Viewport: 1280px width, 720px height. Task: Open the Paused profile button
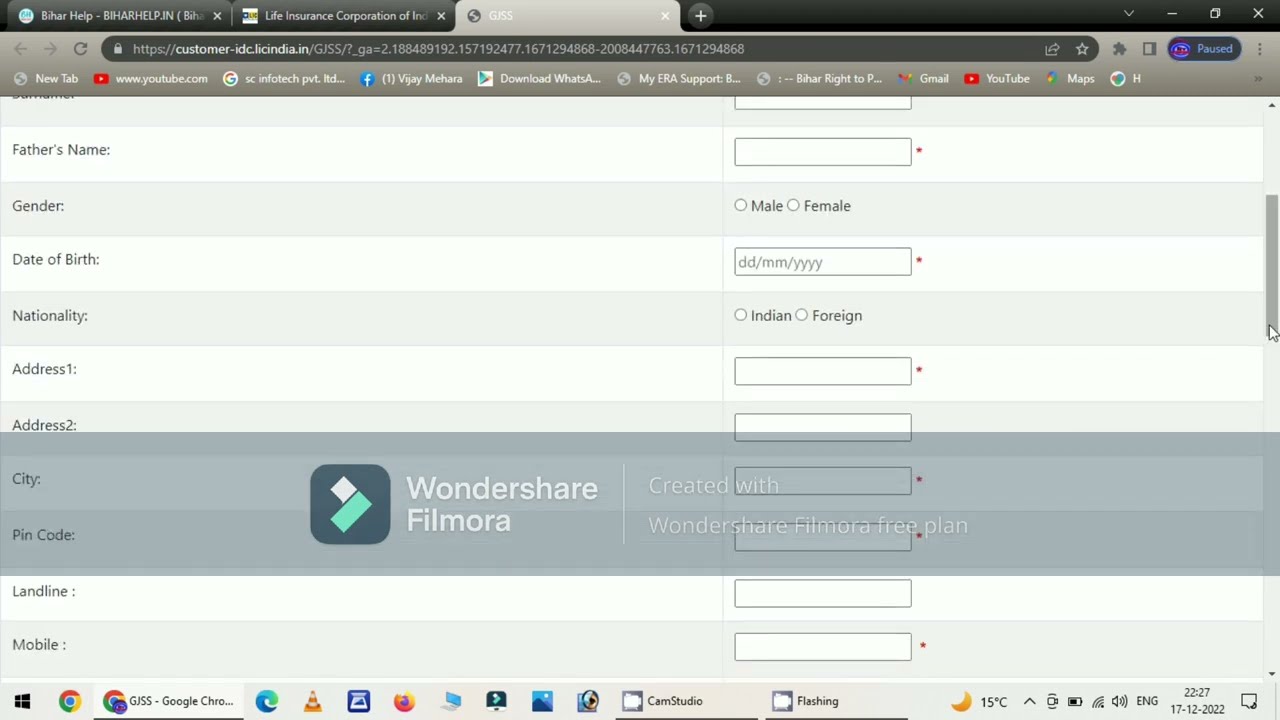1204,49
